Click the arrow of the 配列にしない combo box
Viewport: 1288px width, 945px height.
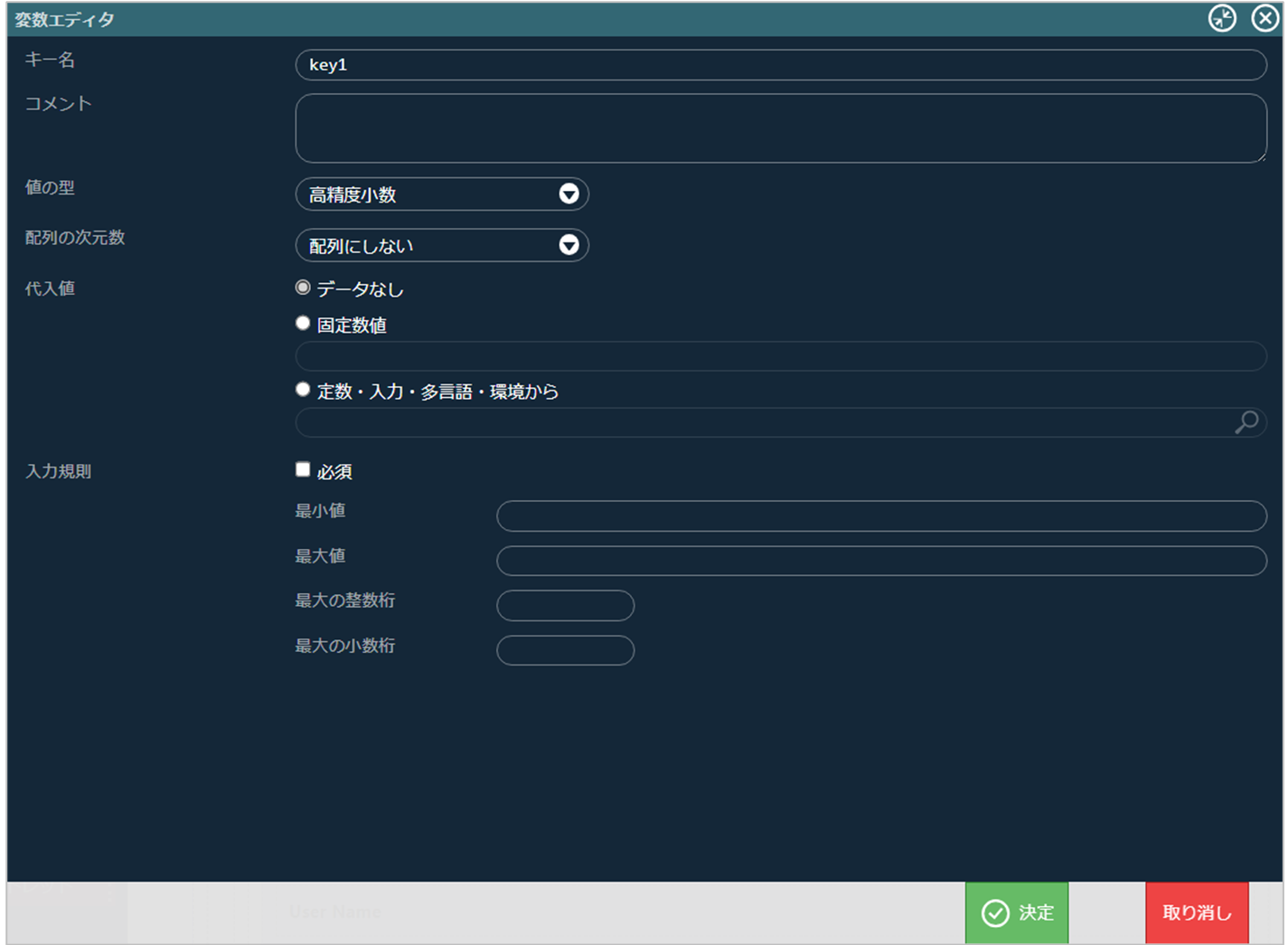pos(569,246)
